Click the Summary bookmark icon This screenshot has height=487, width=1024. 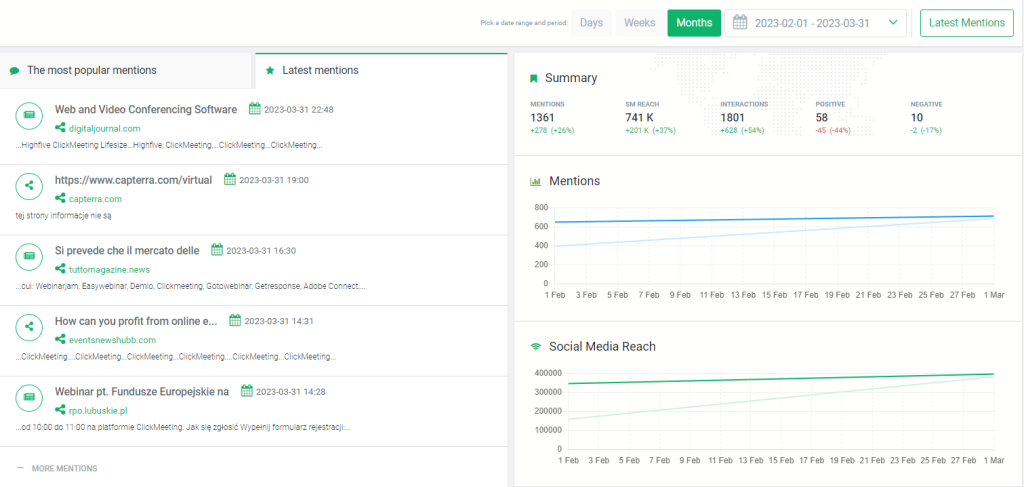[534, 78]
